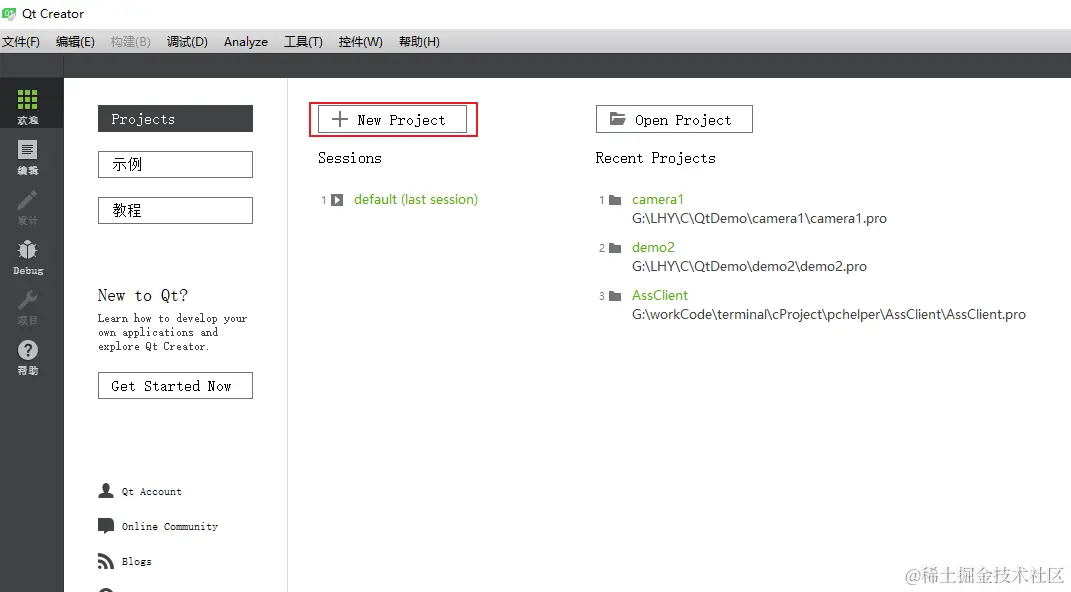Click the folder icon in Open Project

[617, 119]
